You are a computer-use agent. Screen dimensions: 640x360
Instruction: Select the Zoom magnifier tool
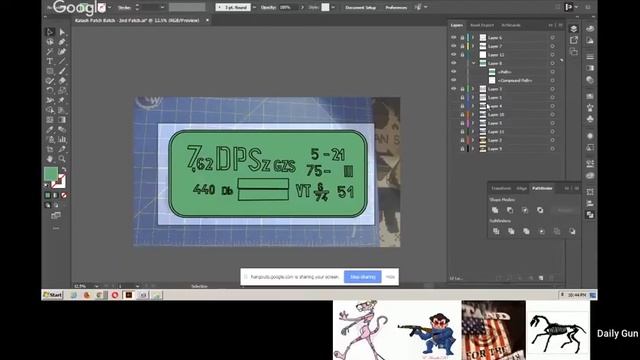(x=62, y=159)
